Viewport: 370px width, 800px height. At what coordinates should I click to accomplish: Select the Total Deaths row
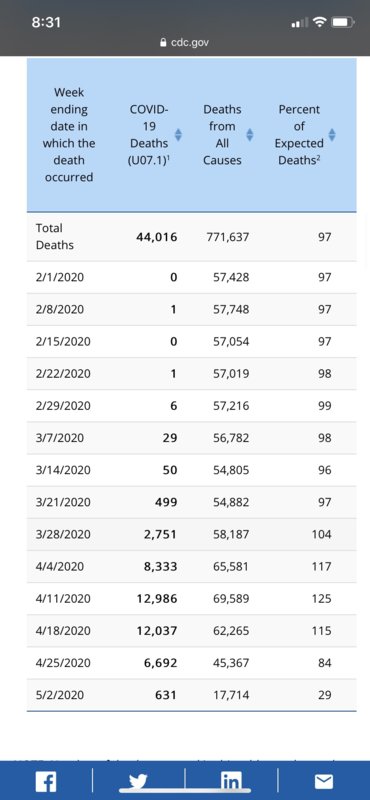pyautogui.click(x=192, y=237)
